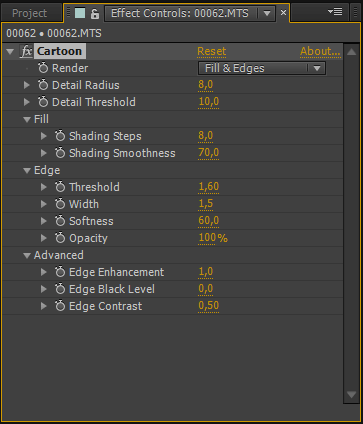
Task: Toggle the Softness stopwatch
Action: coord(60,221)
